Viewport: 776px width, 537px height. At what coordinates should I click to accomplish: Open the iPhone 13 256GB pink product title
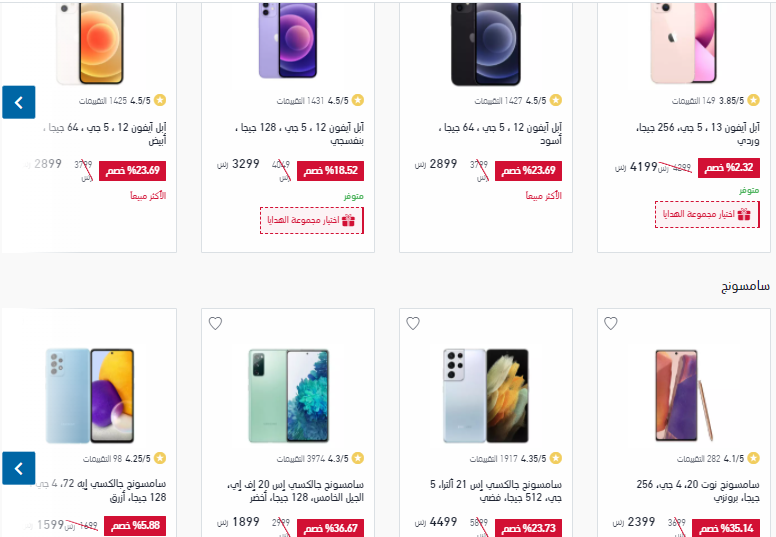pos(698,134)
